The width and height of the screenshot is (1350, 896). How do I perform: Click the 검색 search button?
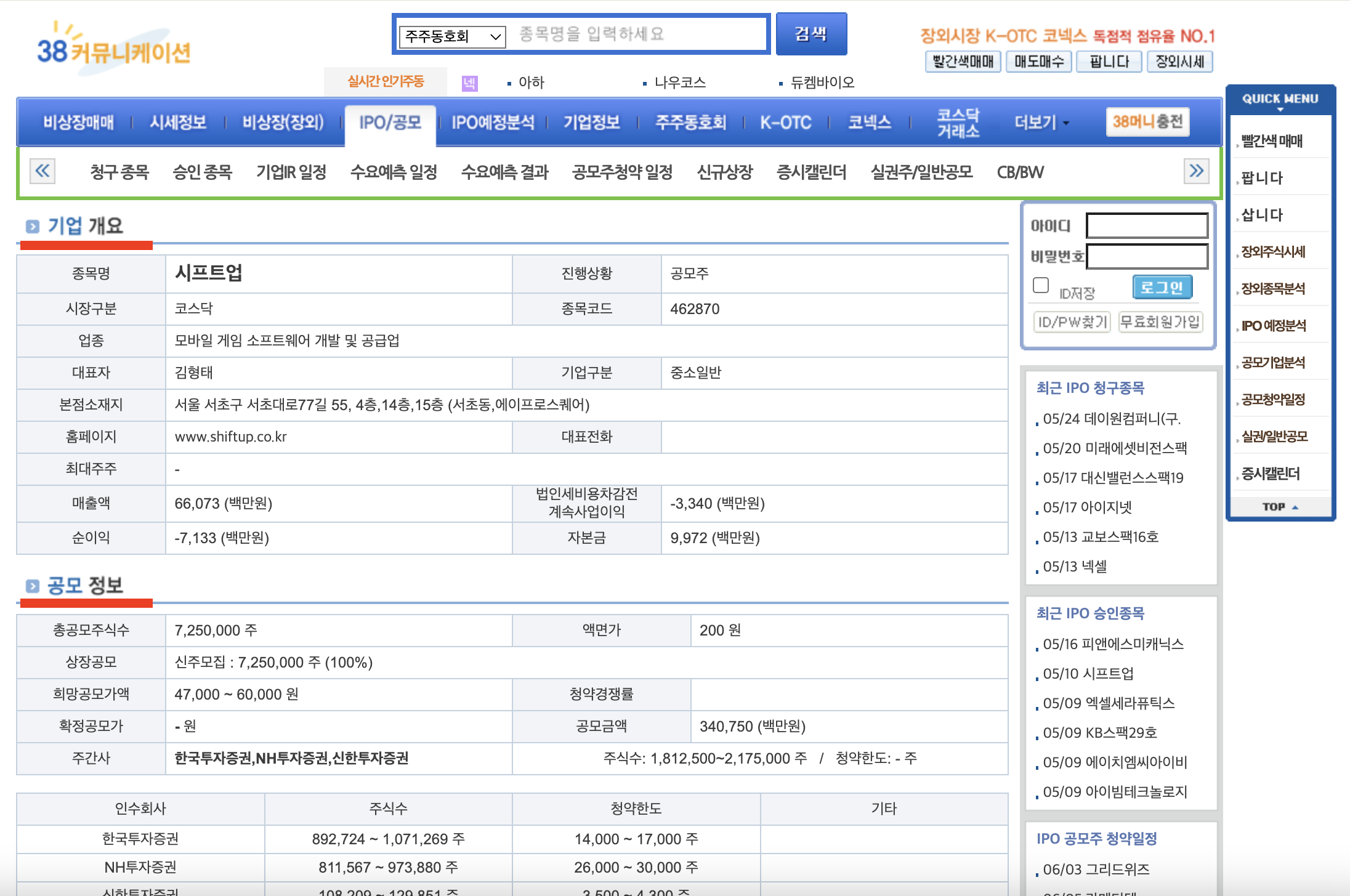(812, 34)
